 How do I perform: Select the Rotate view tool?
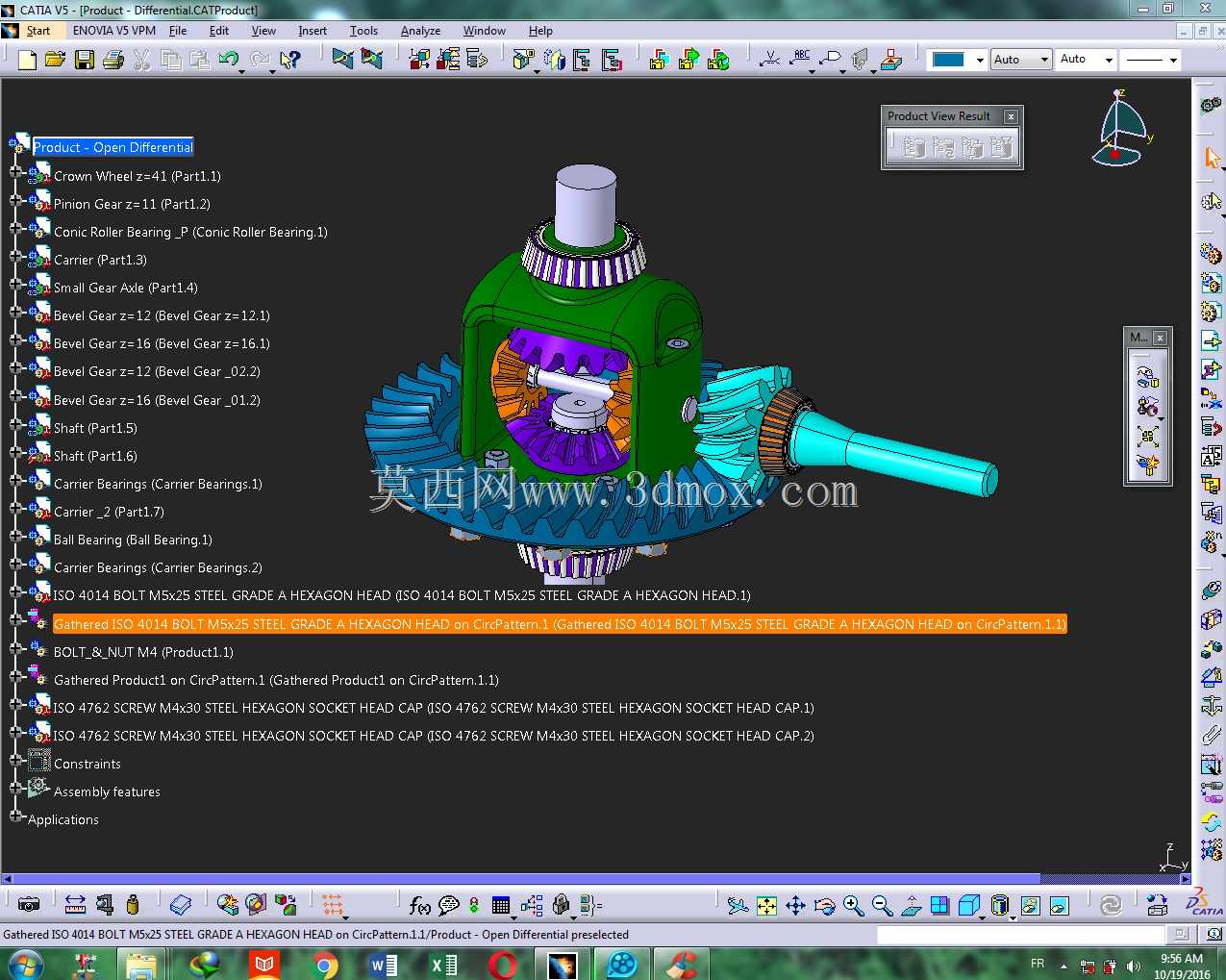click(x=824, y=906)
